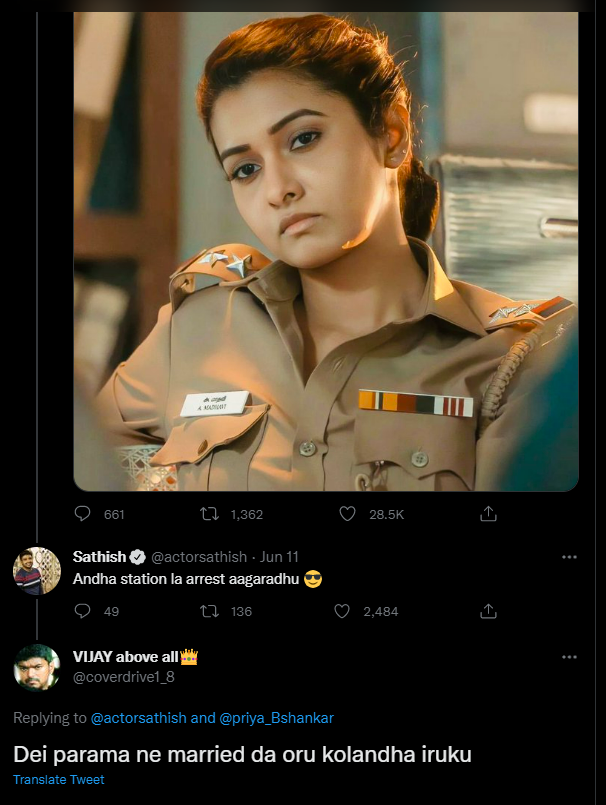Click the Translate Tweet link
The height and width of the screenshot is (805, 606).
click(58, 781)
